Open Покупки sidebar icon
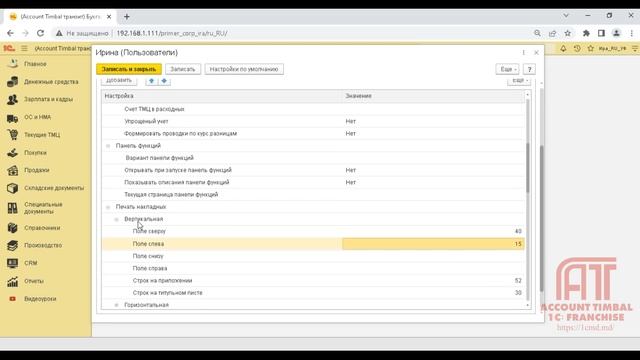 coord(13,153)
